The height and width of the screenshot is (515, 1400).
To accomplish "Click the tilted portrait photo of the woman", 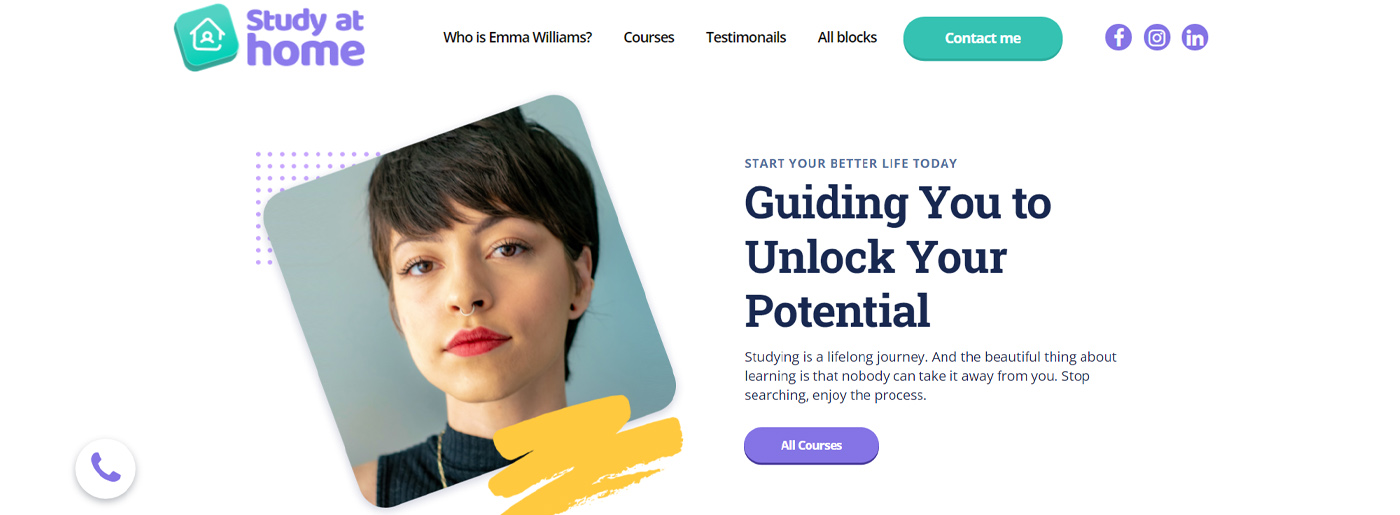I will [x=470, y=300].
